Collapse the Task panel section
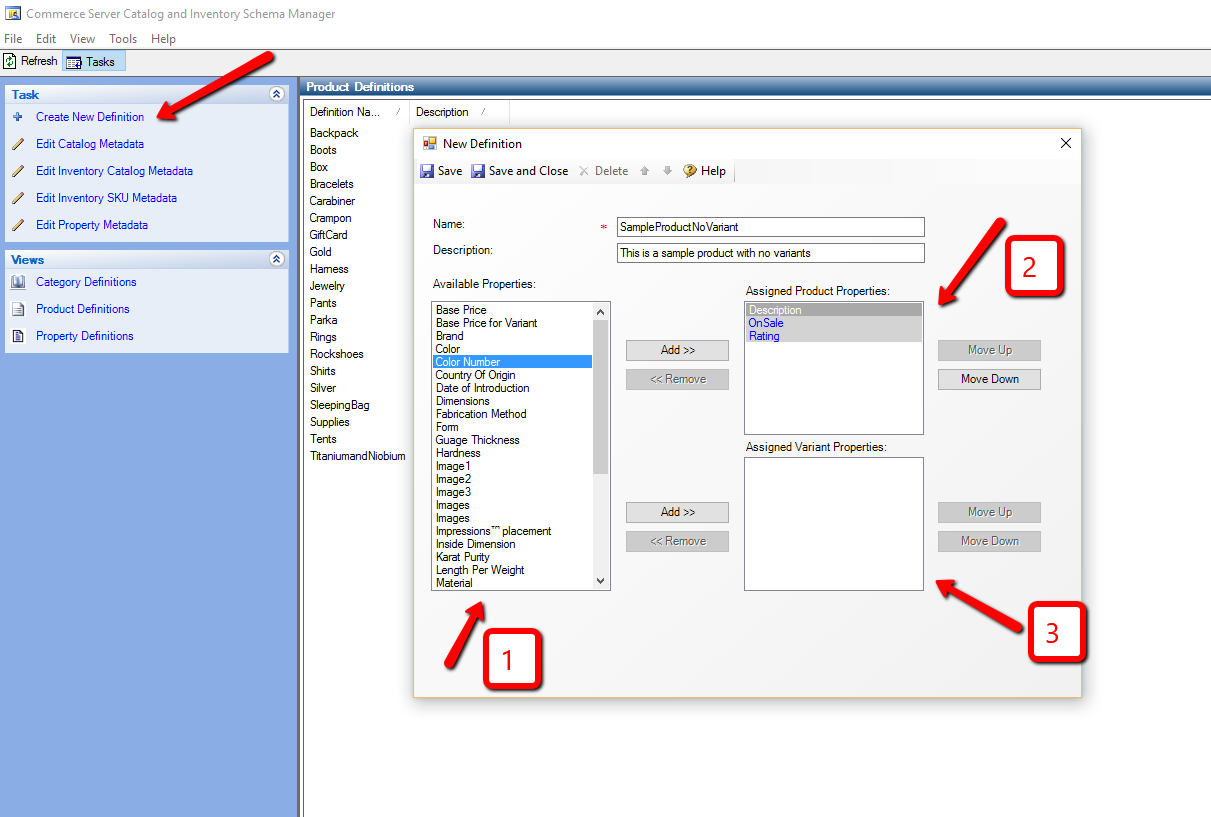The width and height of the screenshot is (1211, 817). coord(277,94)
